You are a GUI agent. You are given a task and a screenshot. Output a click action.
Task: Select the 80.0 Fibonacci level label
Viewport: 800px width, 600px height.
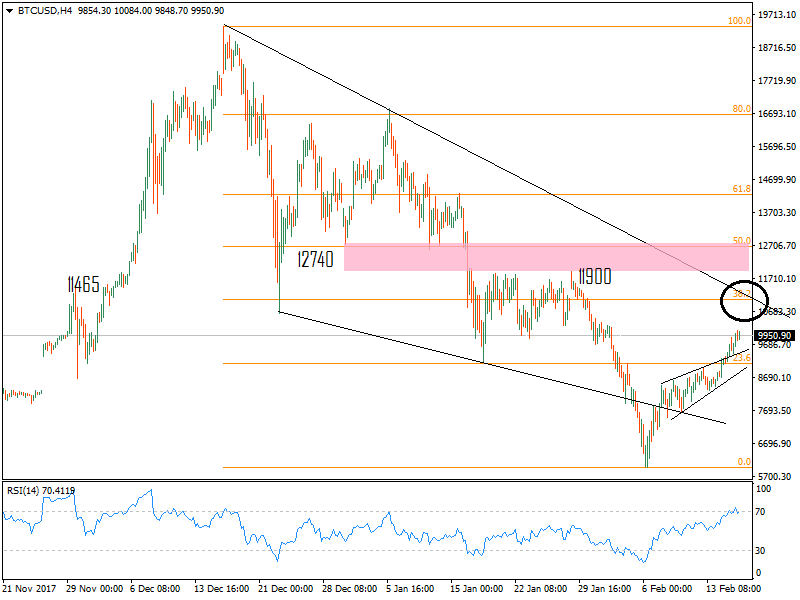click(741, 109)
